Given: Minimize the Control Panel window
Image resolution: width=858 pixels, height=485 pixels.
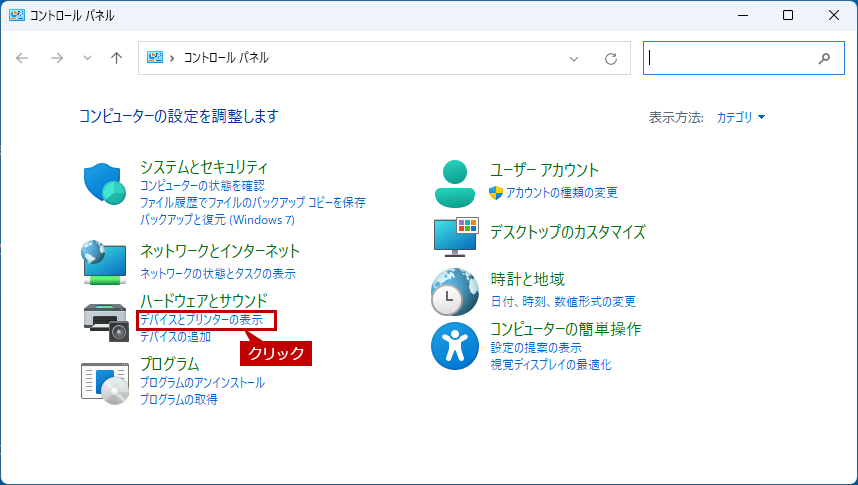Looking at the screenshot, I should pos(743,15).
